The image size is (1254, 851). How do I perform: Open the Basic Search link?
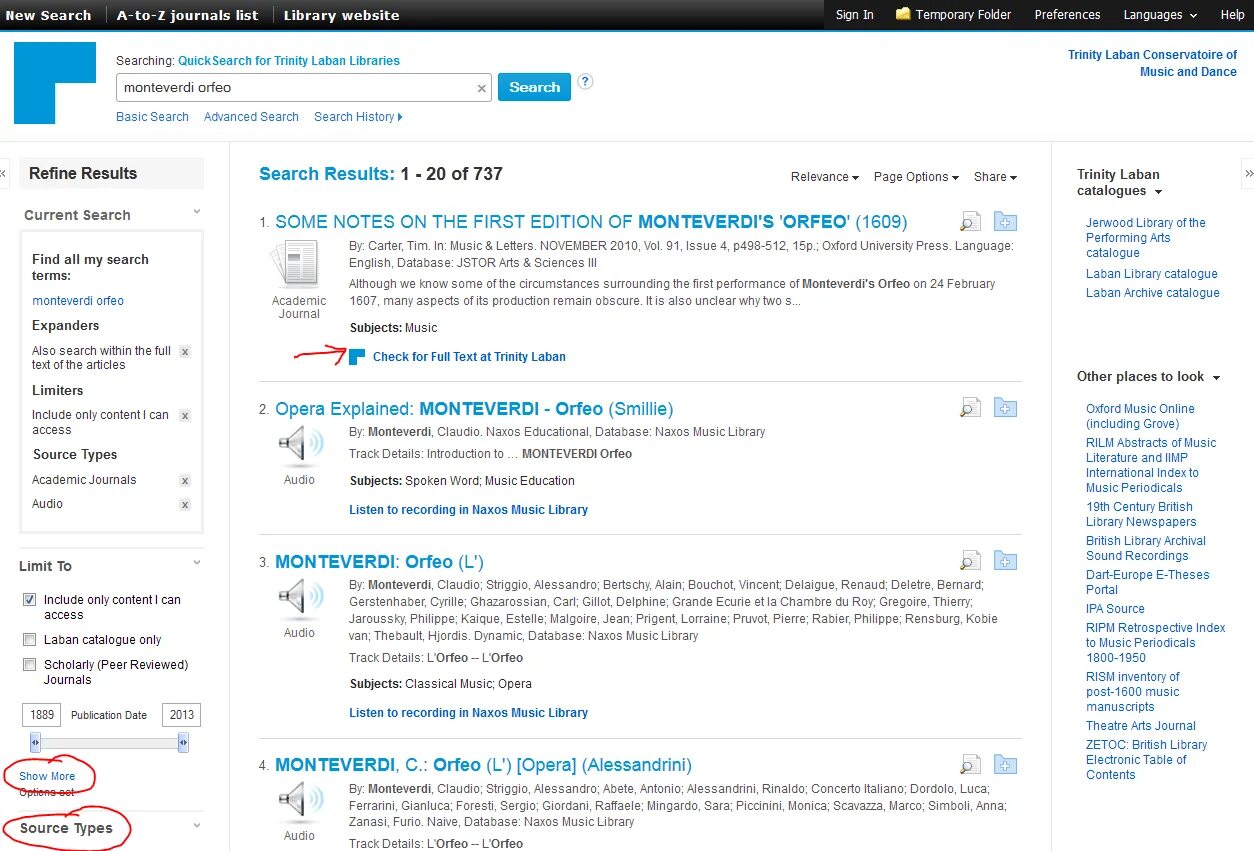(152, 117)
